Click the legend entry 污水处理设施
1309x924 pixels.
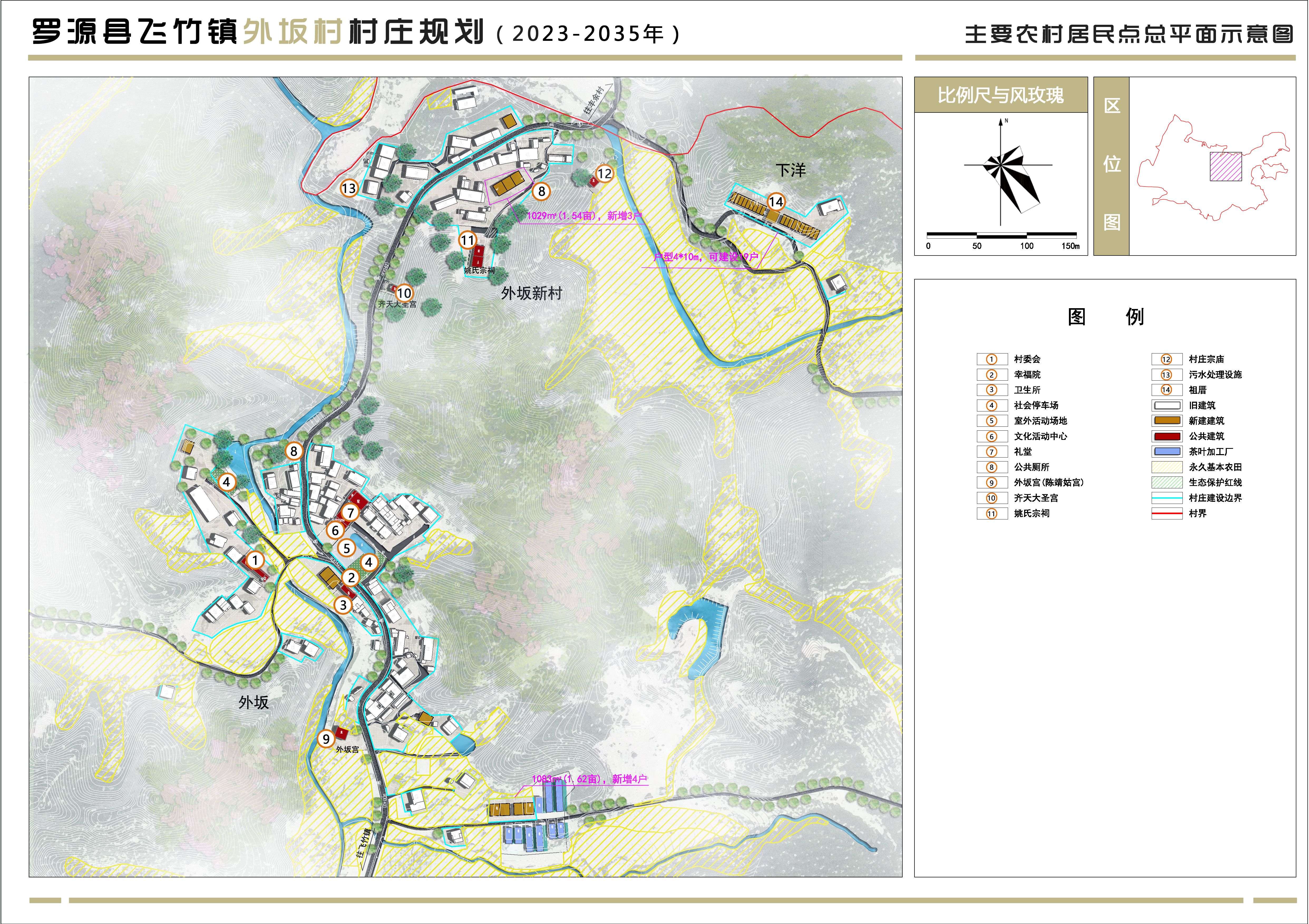click(1215, 375)
